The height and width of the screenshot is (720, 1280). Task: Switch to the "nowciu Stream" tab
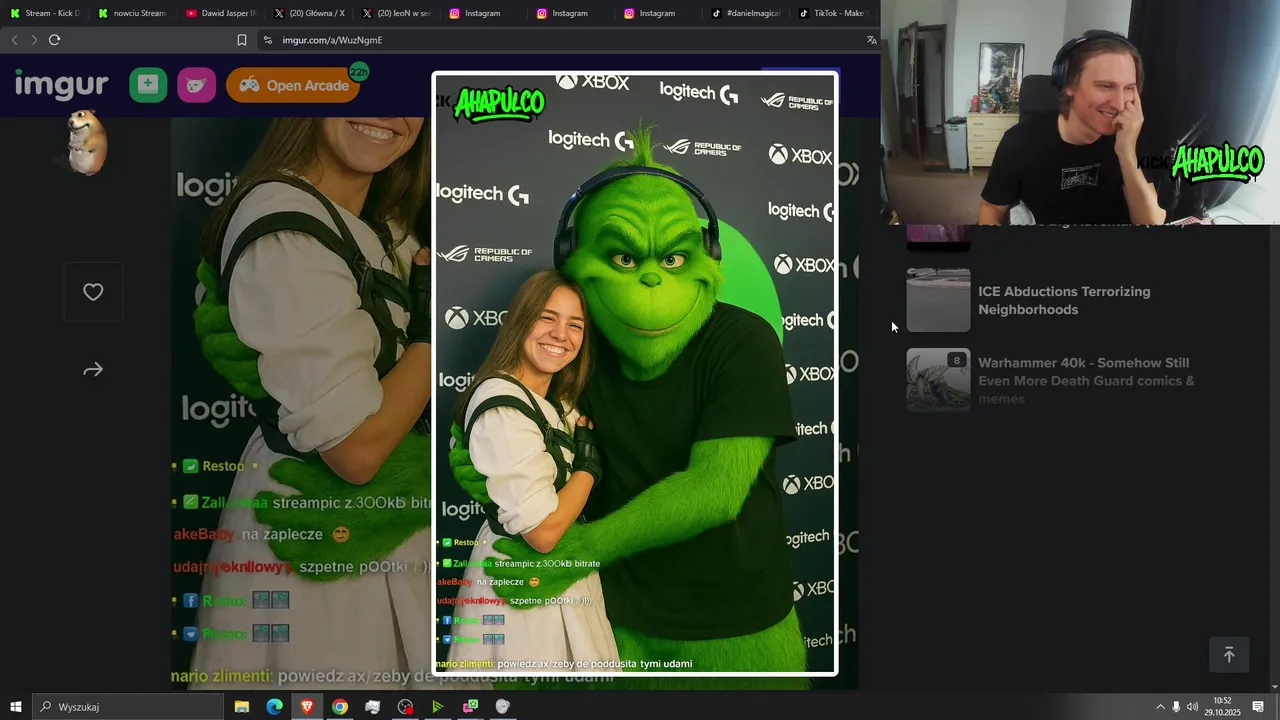[132, 13]
